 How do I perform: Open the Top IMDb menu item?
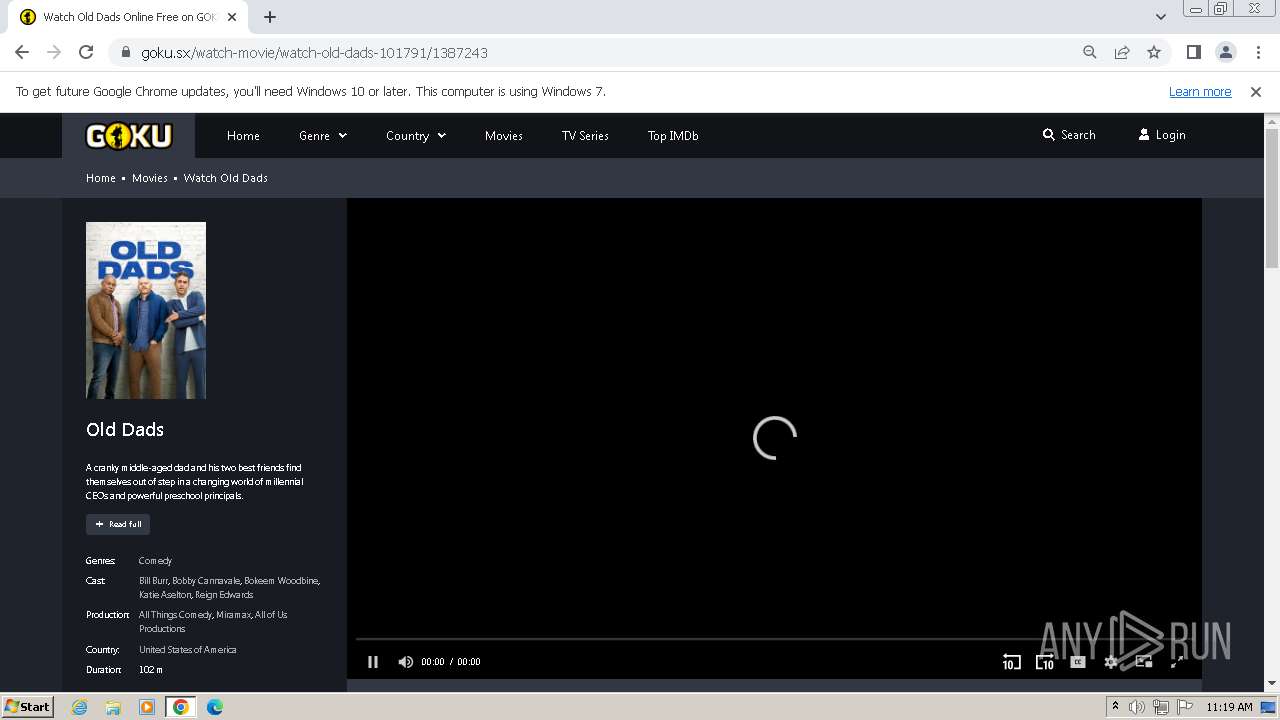673,136
